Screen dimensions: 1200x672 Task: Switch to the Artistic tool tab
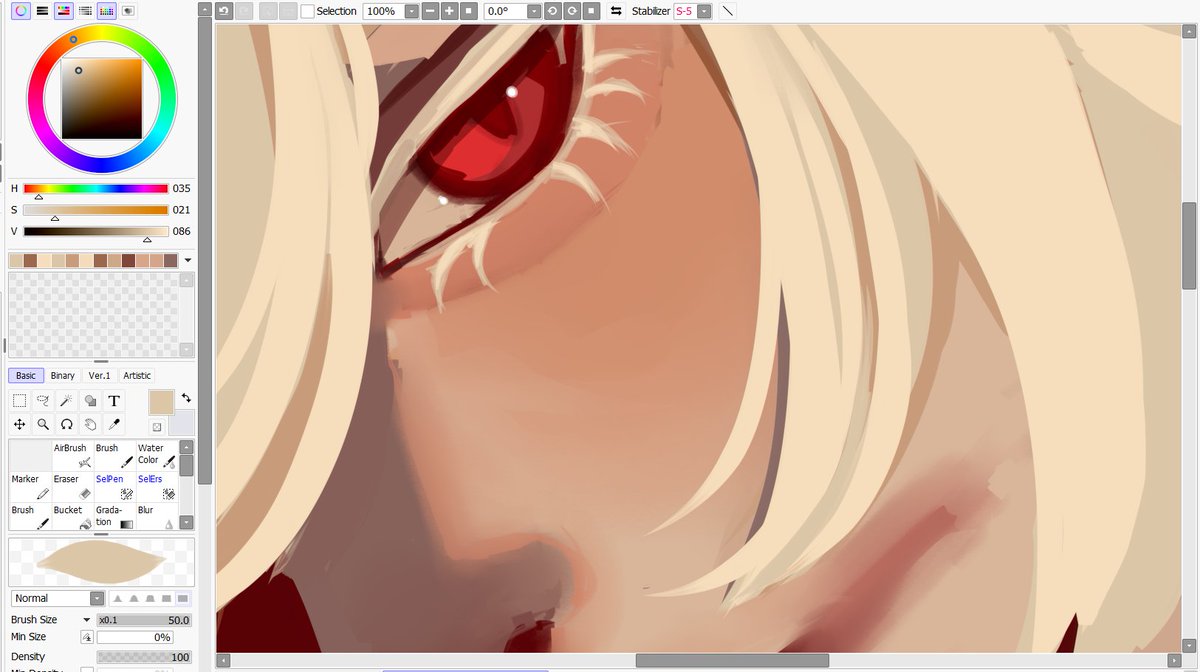137,376
